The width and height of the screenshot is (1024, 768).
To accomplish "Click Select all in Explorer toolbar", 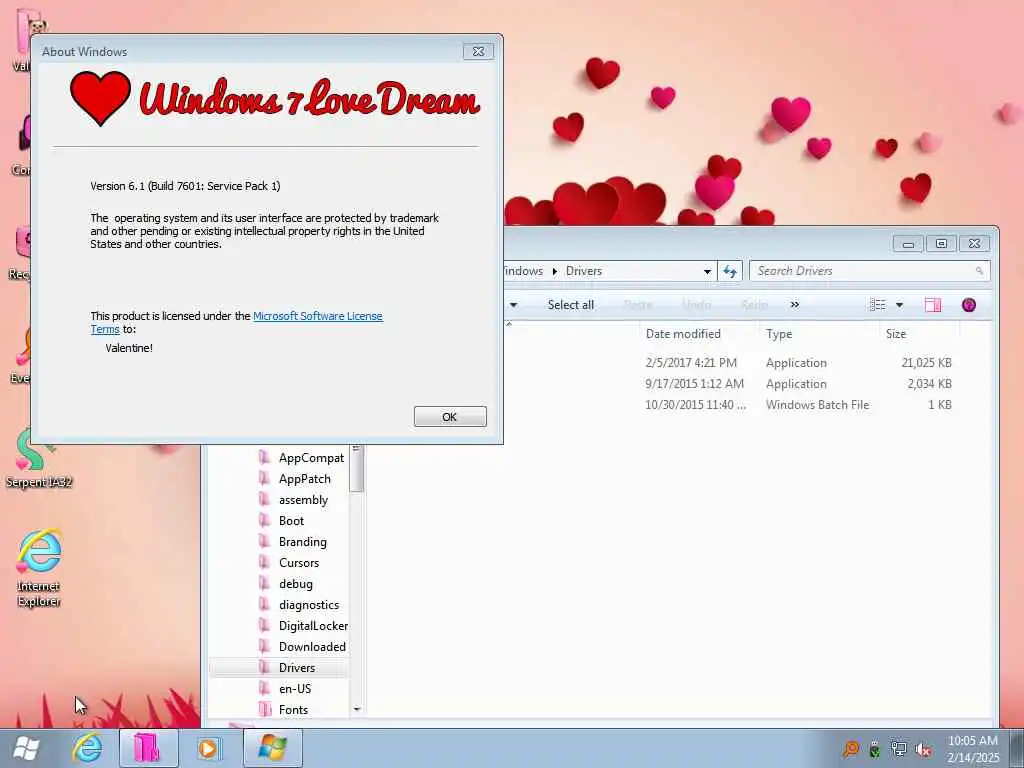I will coord(571,305).
